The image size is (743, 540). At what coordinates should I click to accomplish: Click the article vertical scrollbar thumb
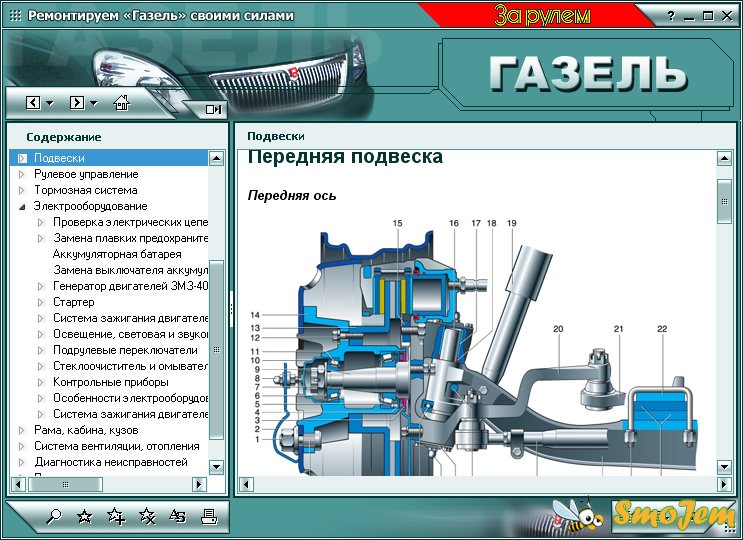click(725, 201)
